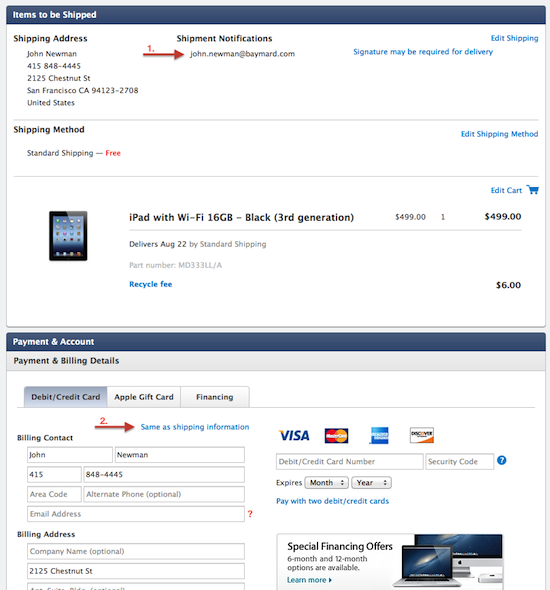Screen dimensions: 550x590
Task: Click the blue security code help icon
Action: click(501, 460)
